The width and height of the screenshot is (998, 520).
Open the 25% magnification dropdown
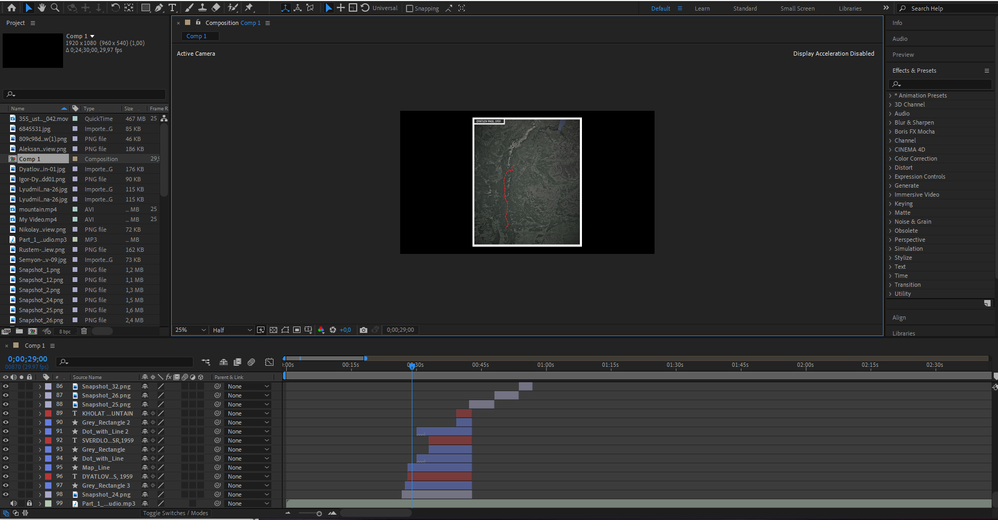(191, 330)
